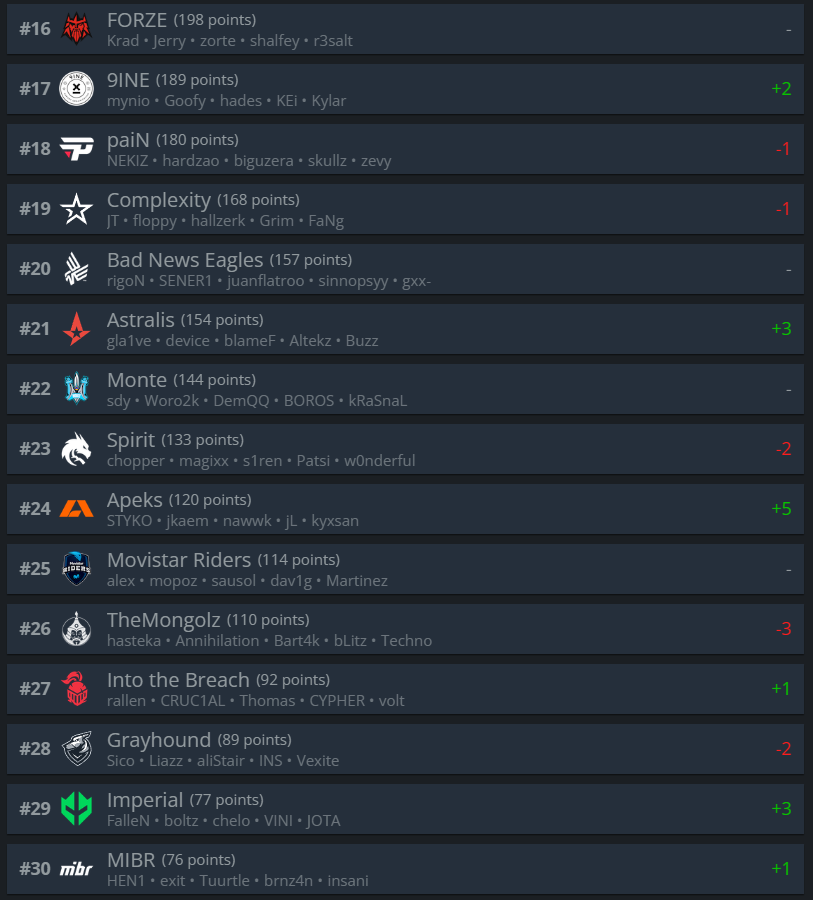813x900 pixels.
Task: Open the Bad News Eagles logo
Action: click(76, 269)
